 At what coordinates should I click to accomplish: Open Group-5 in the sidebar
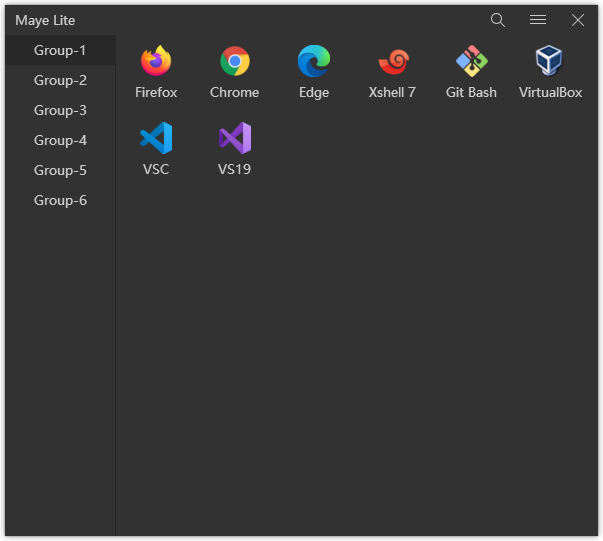point(60,170)
